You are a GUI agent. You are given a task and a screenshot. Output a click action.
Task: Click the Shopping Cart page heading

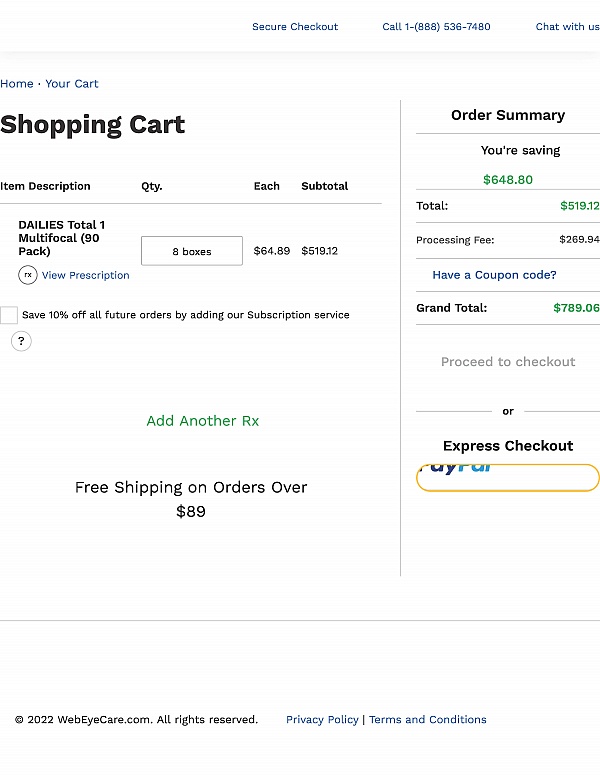[x=93, y=125]
